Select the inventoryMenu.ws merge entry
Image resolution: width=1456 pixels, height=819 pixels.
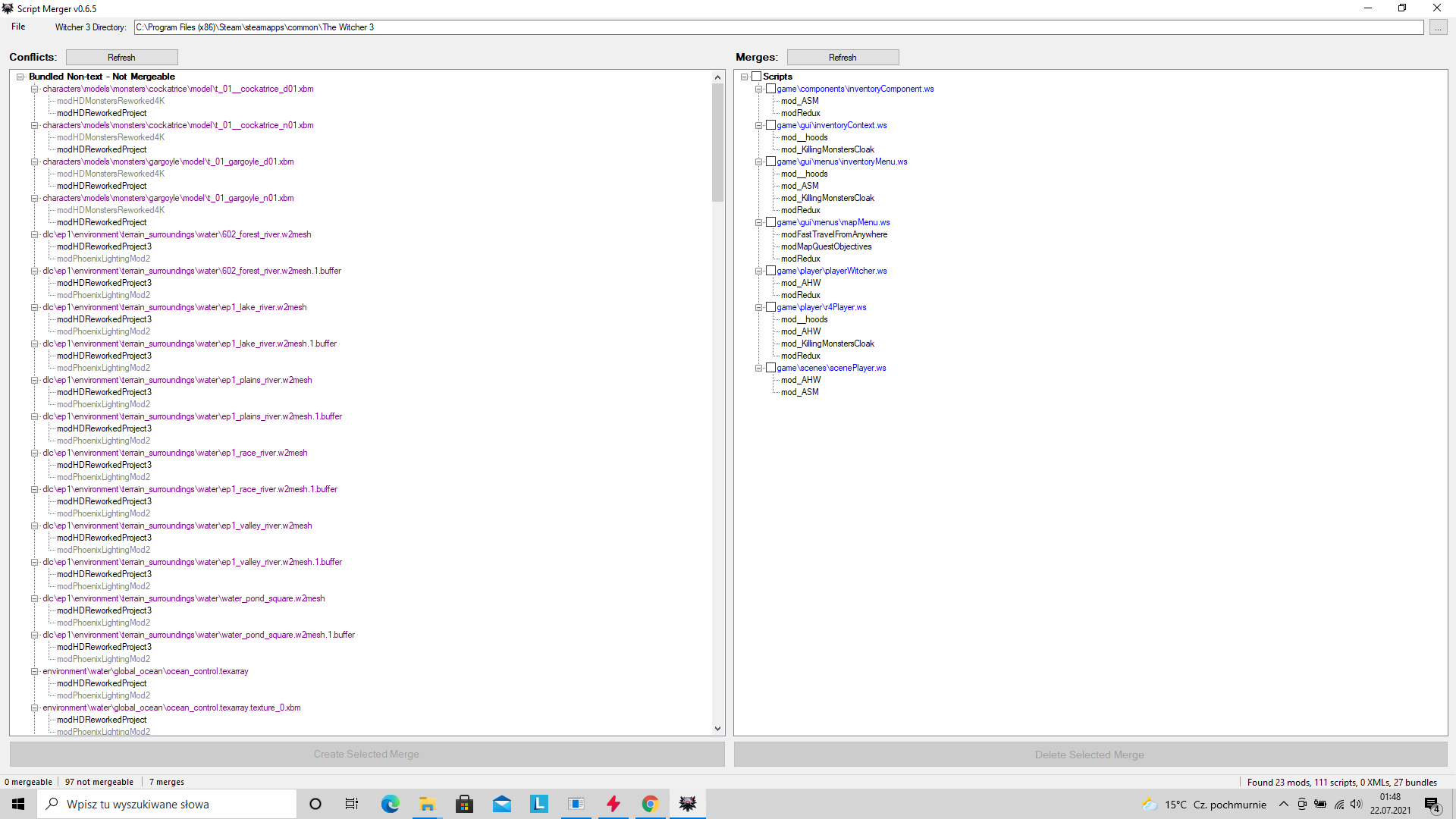(842, 162)
